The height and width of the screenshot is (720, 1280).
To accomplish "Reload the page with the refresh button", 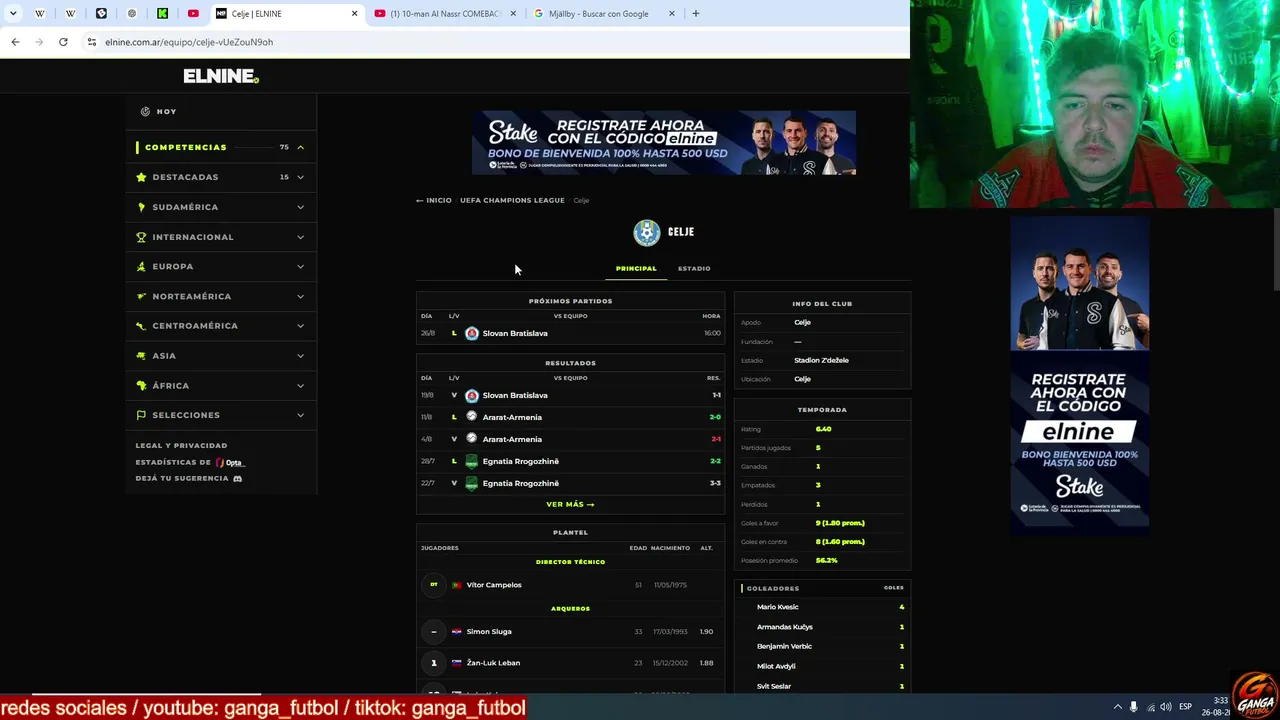I will click(x=63, y=42).
